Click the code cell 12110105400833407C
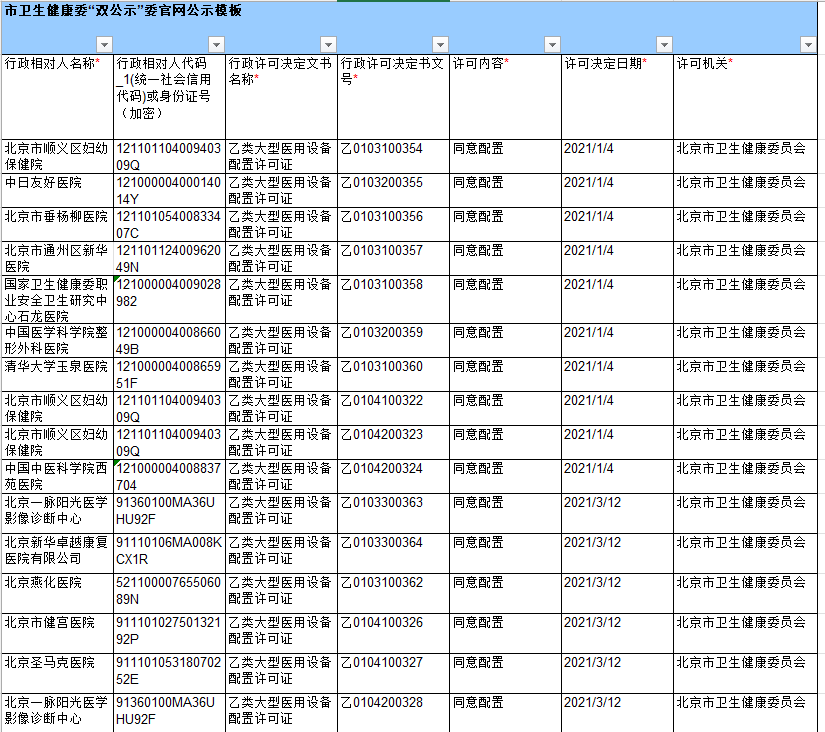 [169, 224]
